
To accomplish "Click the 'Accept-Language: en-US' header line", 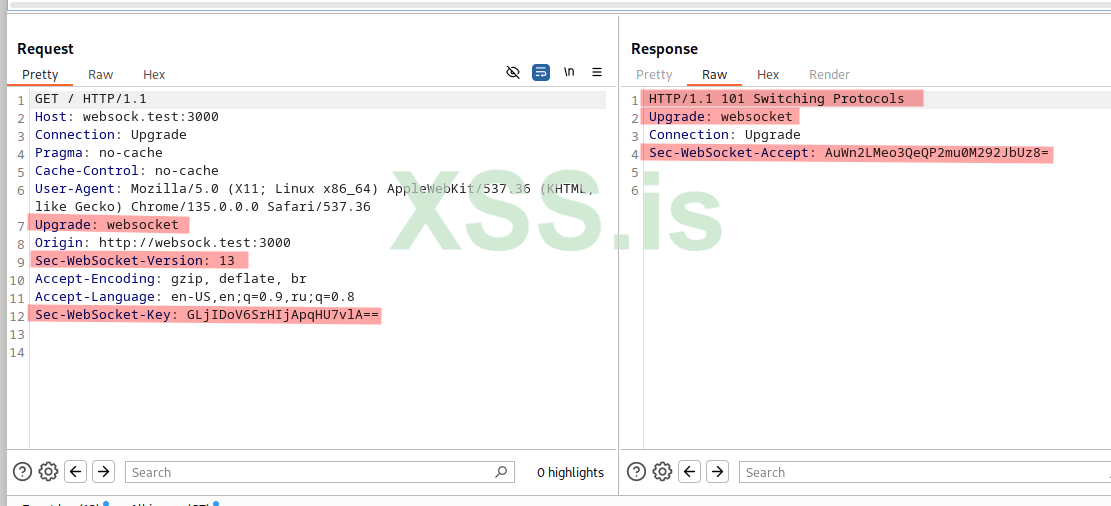I will coord(195,297).
